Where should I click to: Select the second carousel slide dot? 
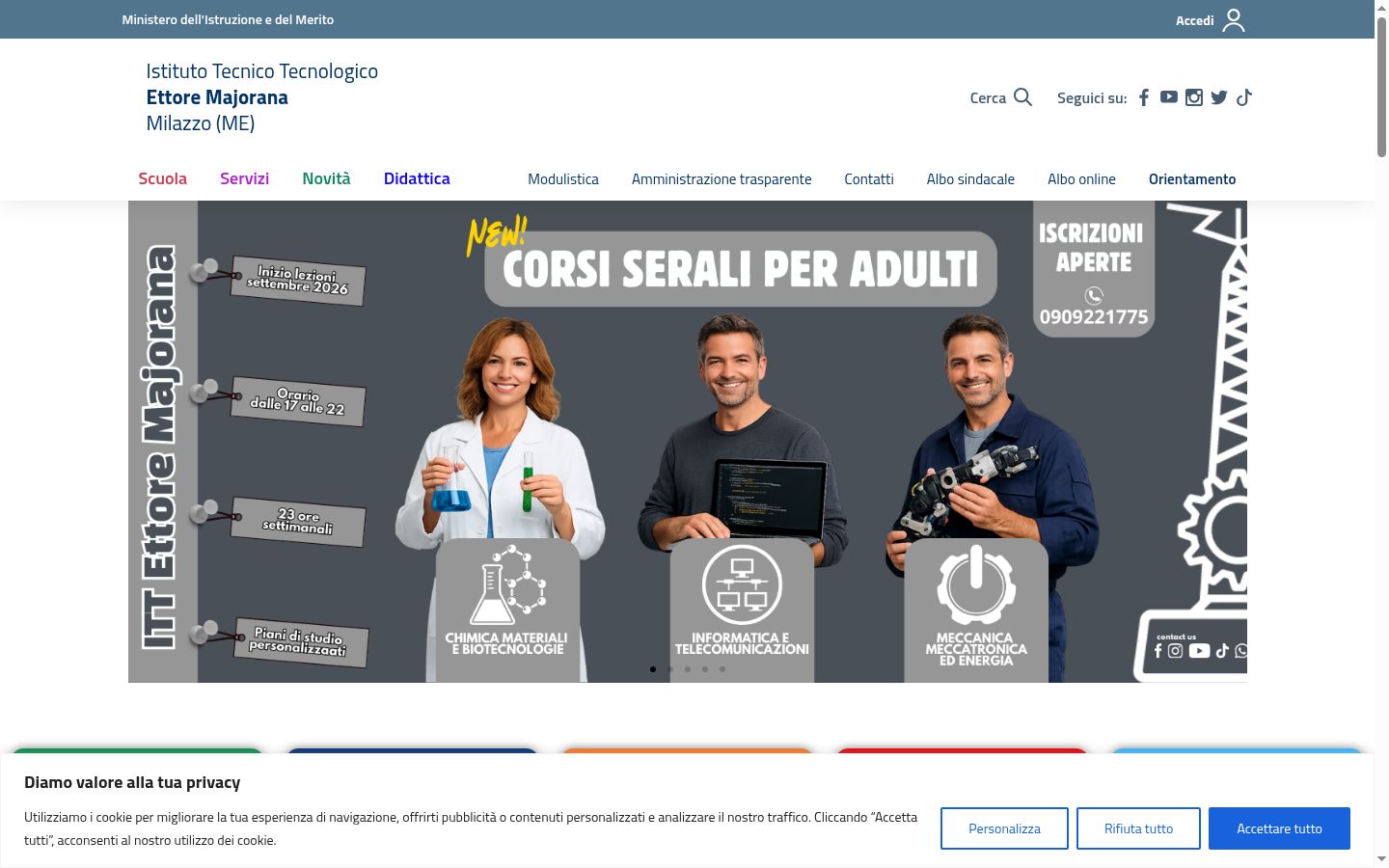coord(670,669)
